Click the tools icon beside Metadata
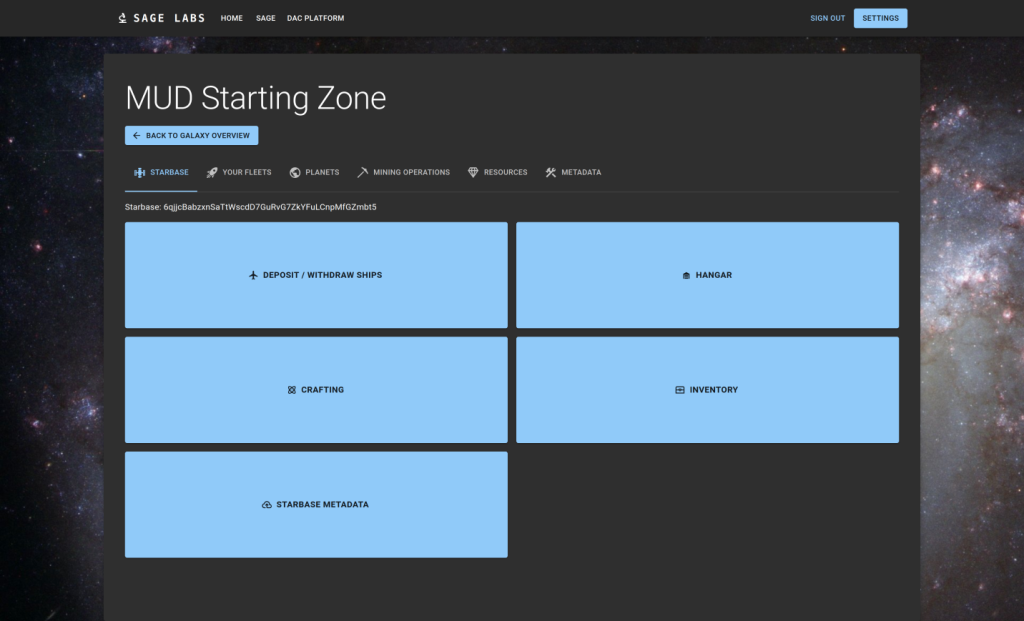This screenshot has height=621, width=1024. [551, 173]
